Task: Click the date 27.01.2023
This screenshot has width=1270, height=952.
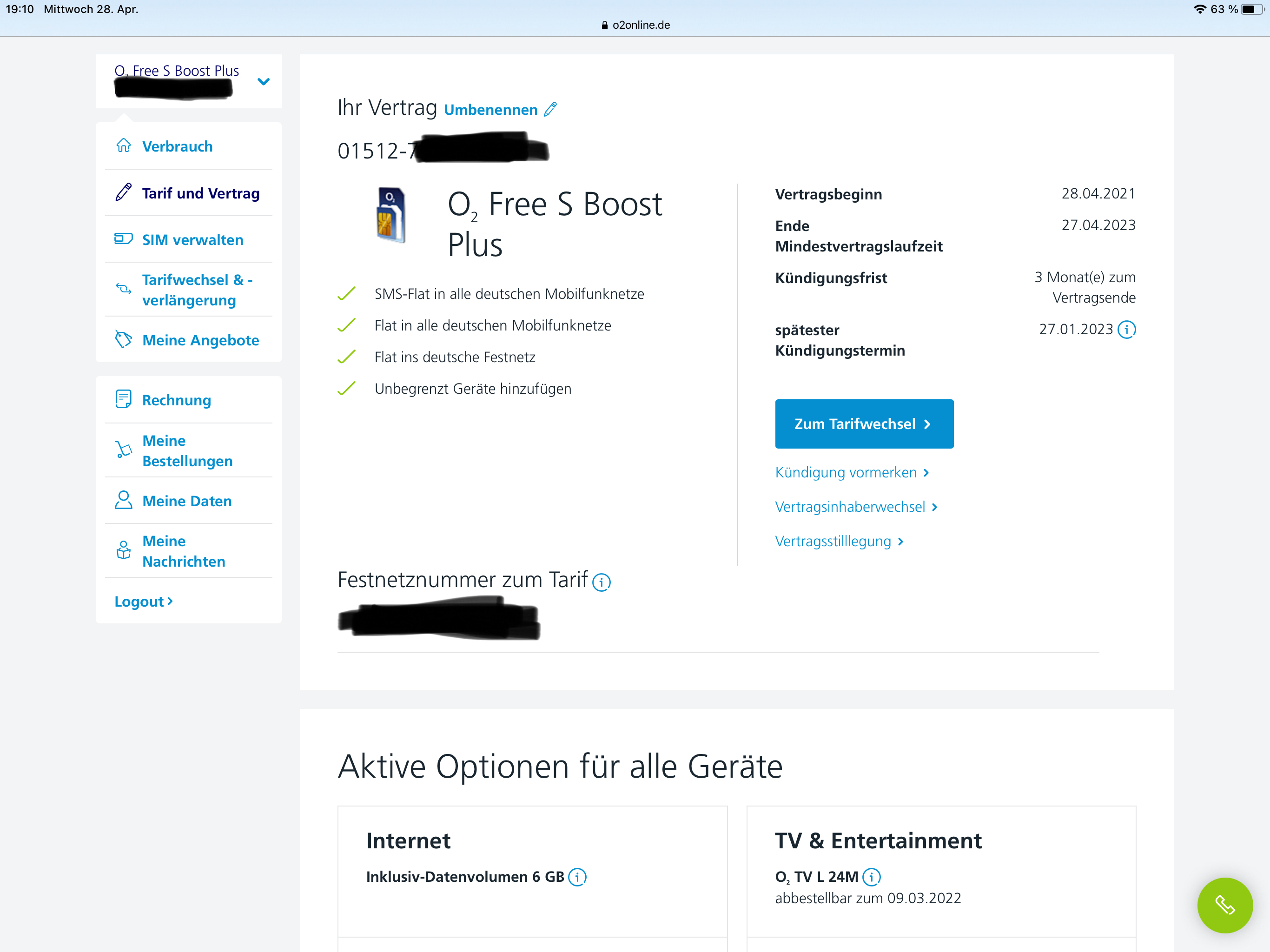Action: coord(1076,330)
